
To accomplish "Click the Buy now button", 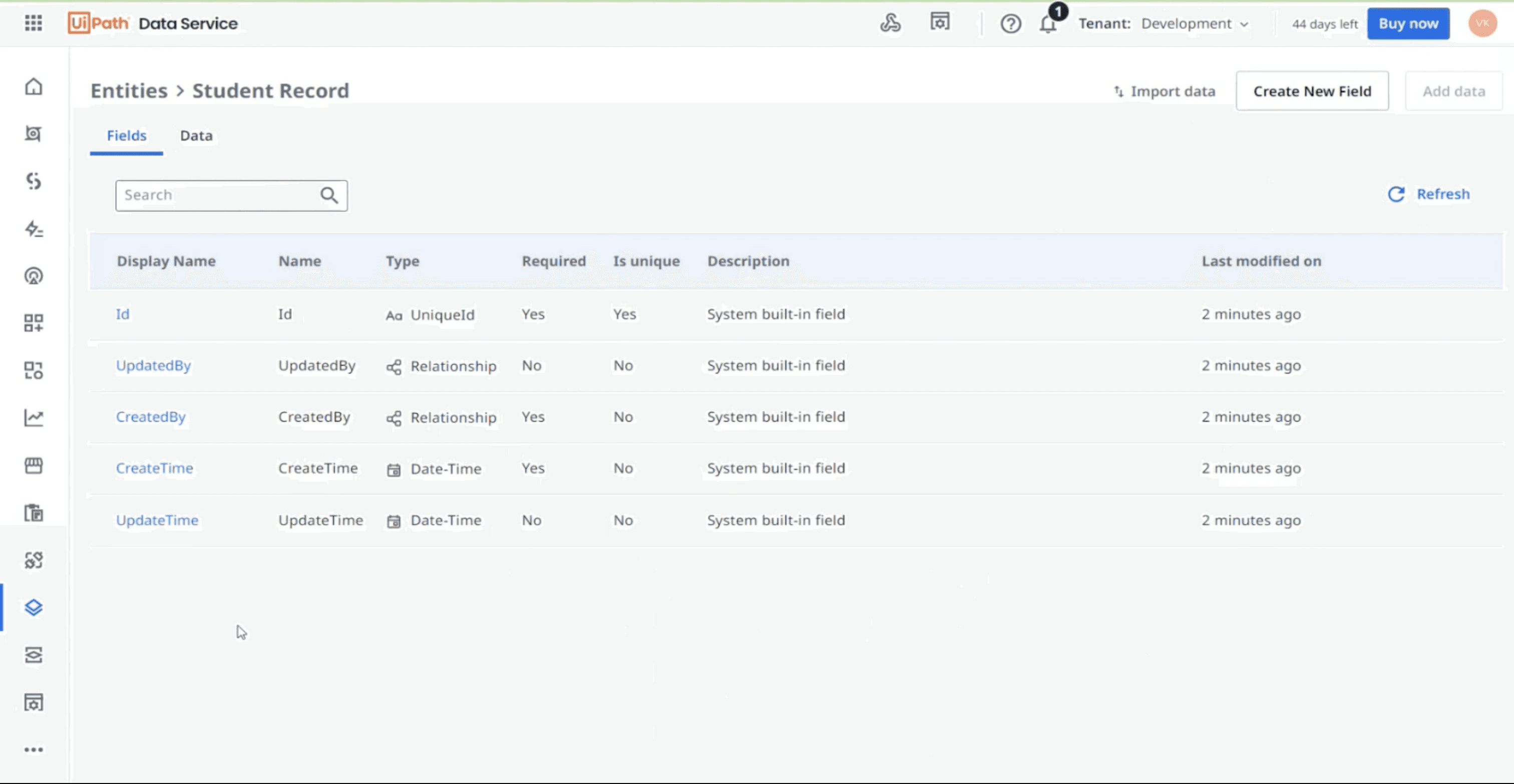I will point(1408,24).
